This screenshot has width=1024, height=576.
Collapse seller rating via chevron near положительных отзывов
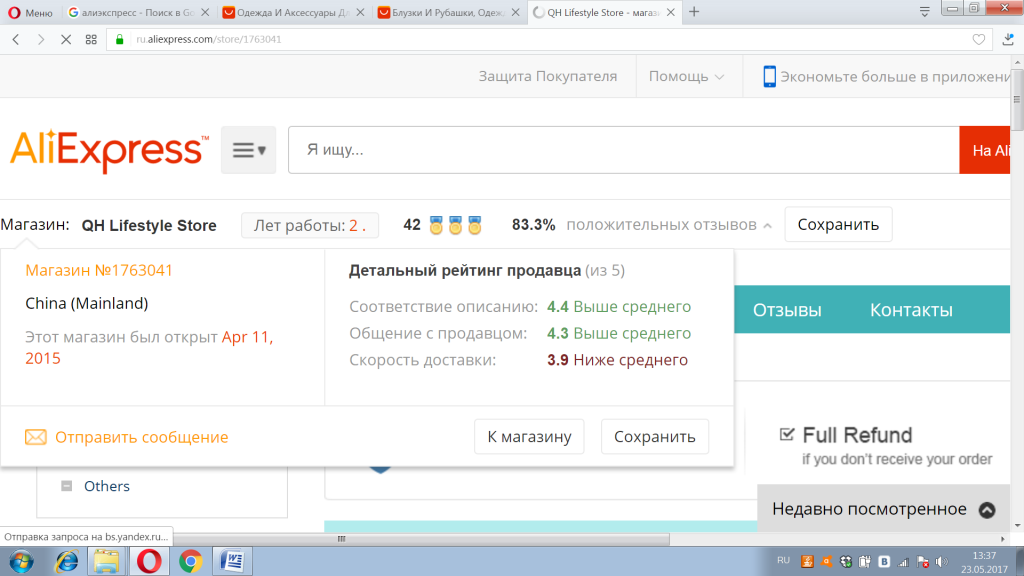click(766, 225)
